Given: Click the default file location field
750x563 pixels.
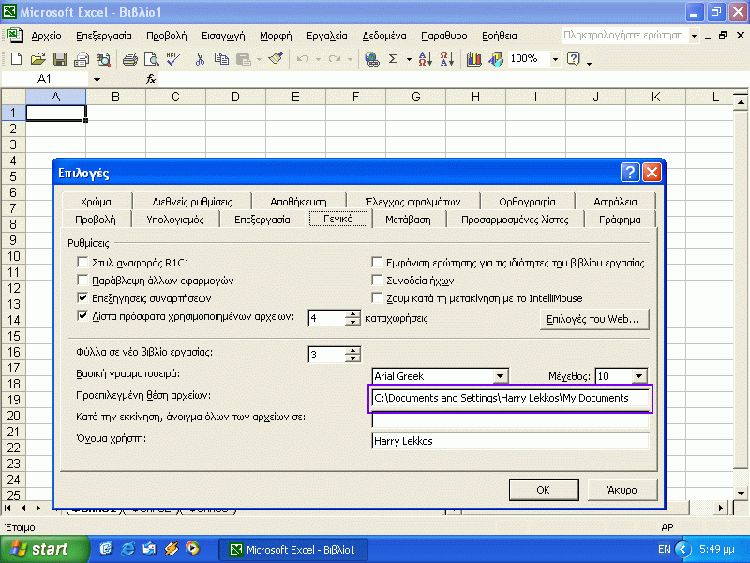Looking at the screenshot, I should pos(510,398).
